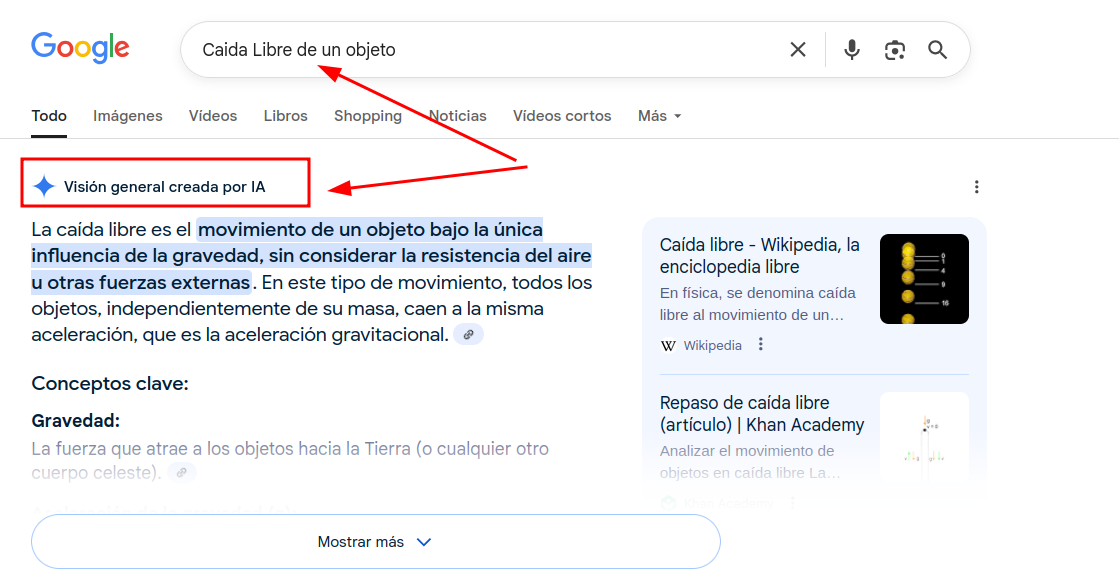Open AI overview three-dot options menu
Screen dimensions: 1119x580
pyautogui.click(x=976, y=187)
